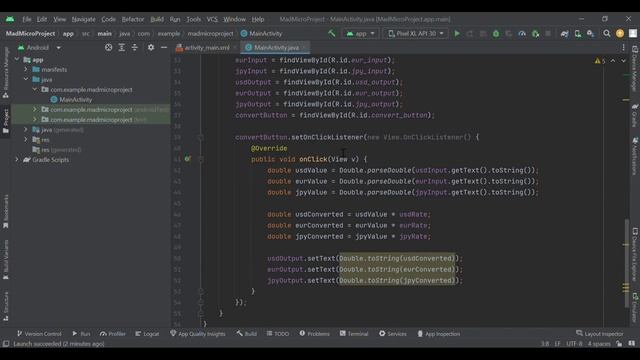Image resolution: width=640 pixels, height=360 pixels.
Task: Click the Stop app square icon
Action: (x=548, y=33)
